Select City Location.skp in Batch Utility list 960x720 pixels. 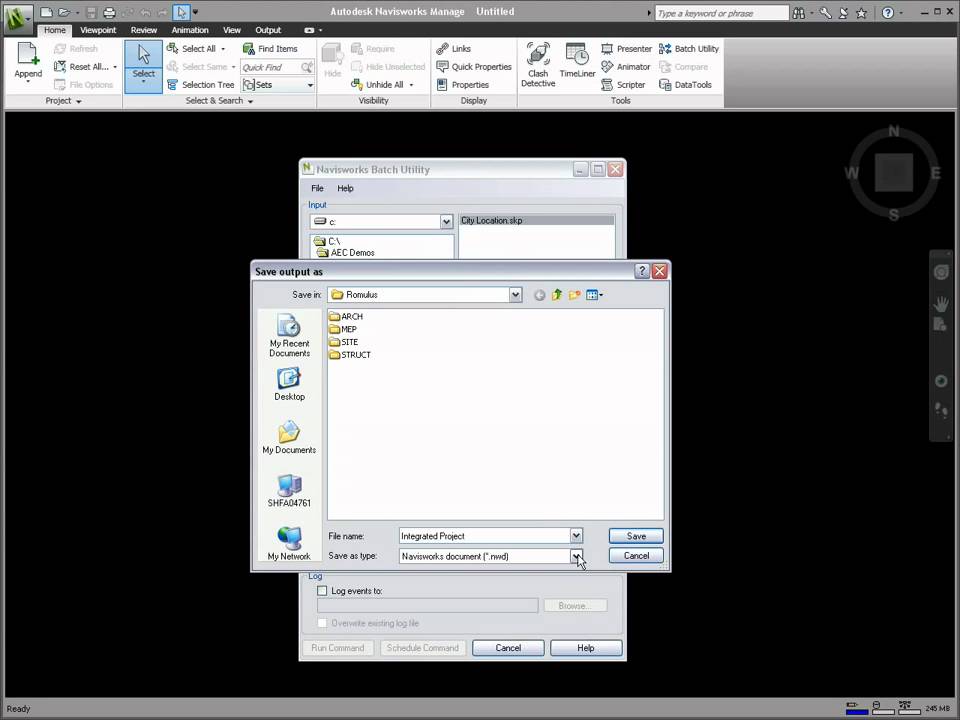click(536, 220)
